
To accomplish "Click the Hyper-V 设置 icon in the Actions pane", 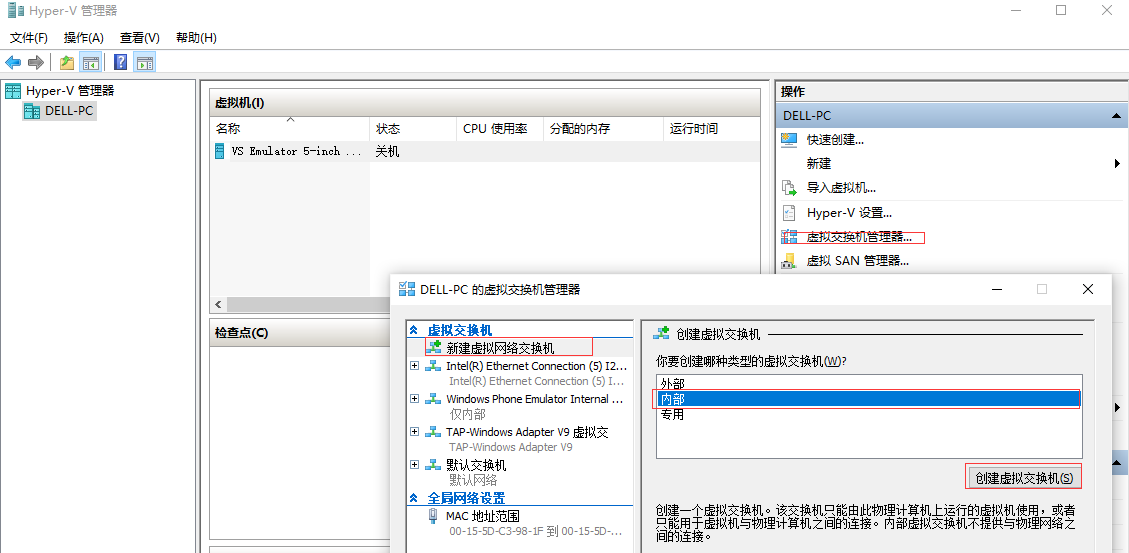I will (789, 213).
